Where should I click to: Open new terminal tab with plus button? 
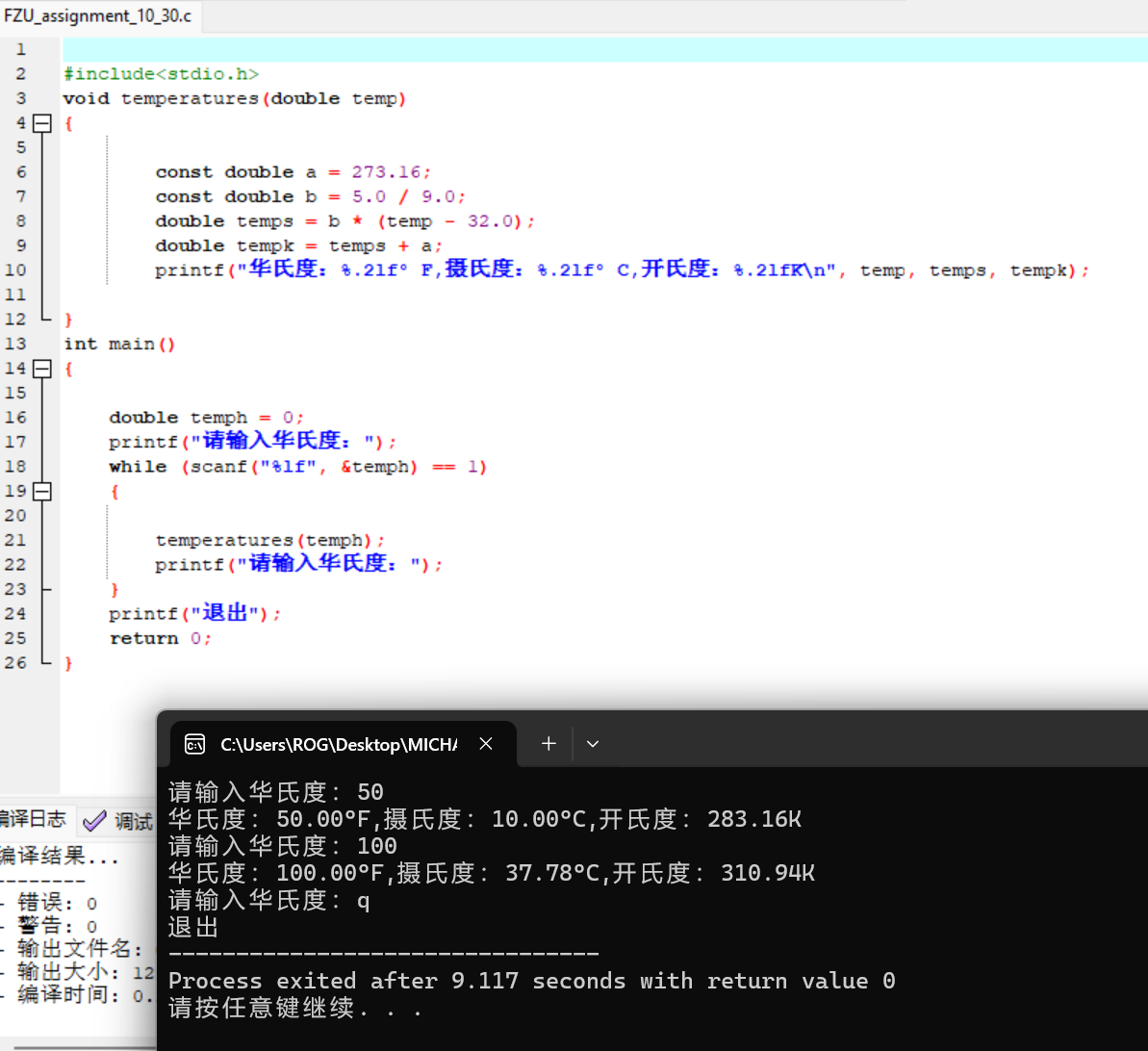(548, 744)
